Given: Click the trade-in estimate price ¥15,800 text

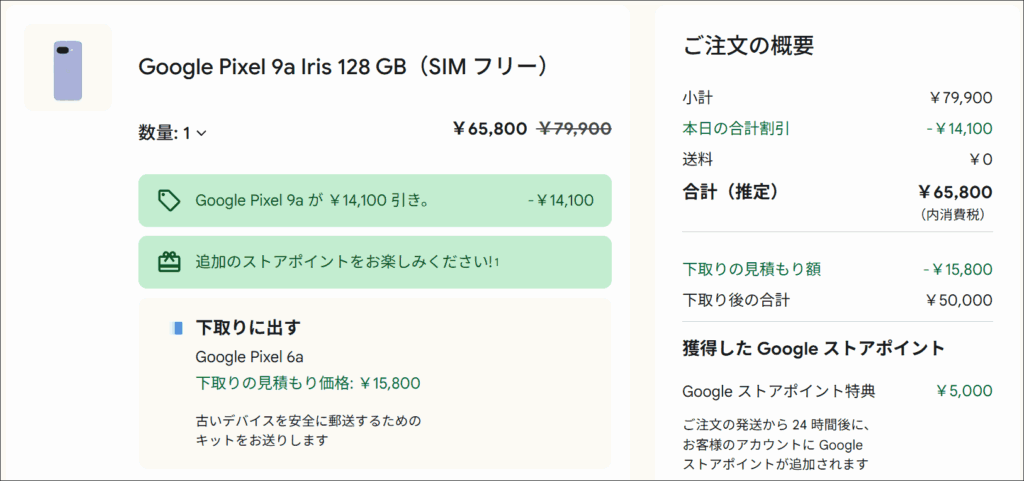Looking at the screenshot, I should [x=308, y=382].
